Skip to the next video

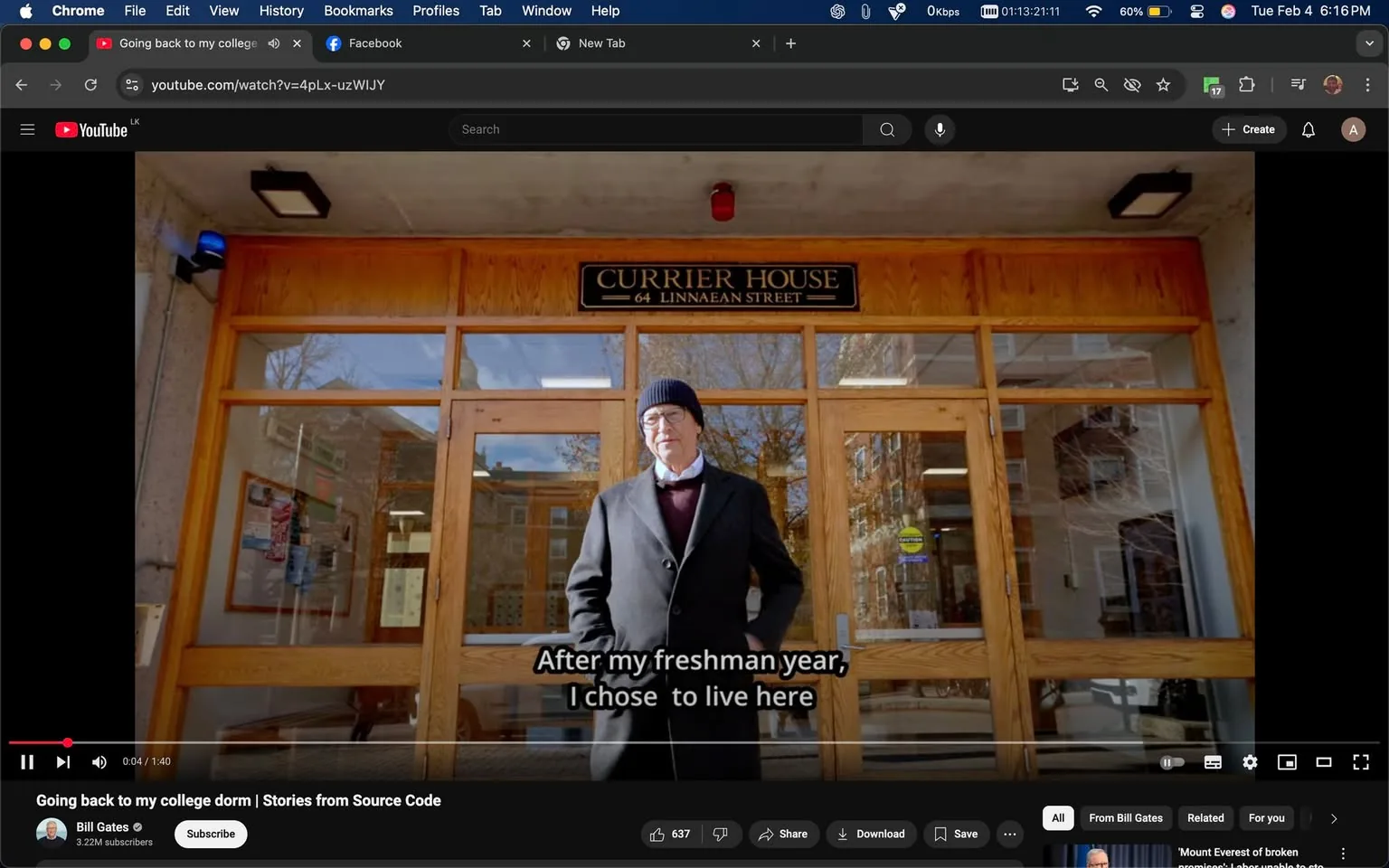(62, 762)
